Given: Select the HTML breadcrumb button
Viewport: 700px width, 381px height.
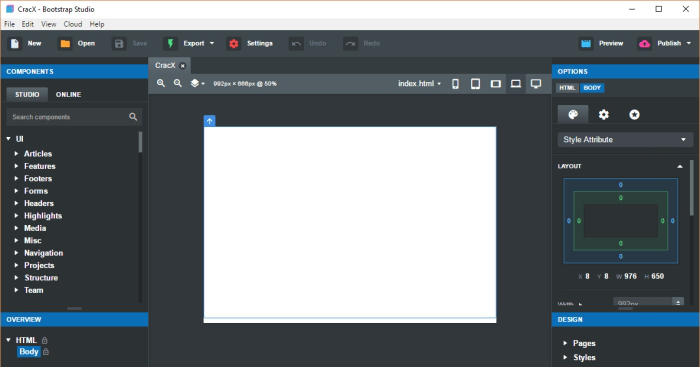Looking at the screenshot, I should pyautogui.click(x=567, y=88).
